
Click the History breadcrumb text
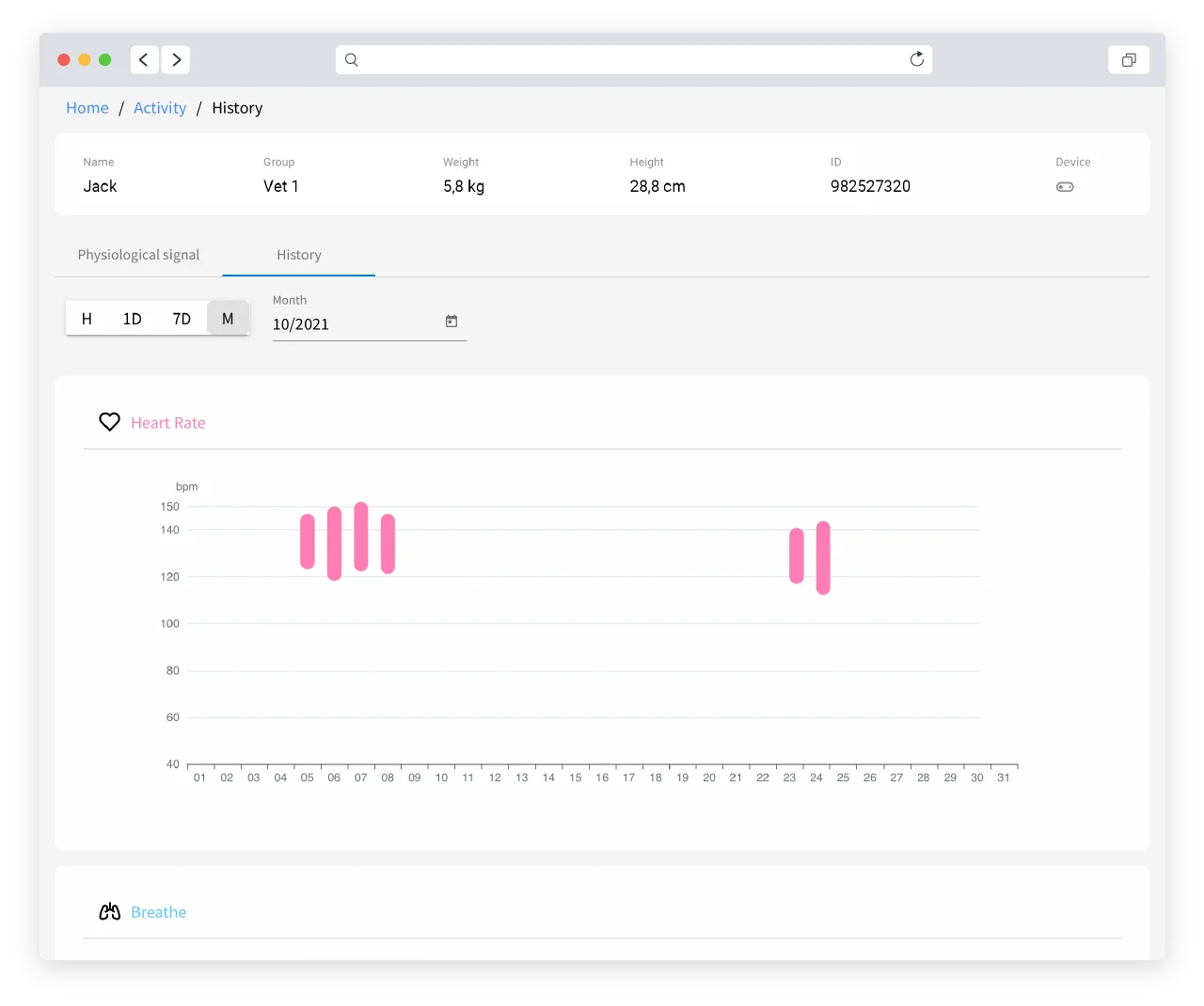click(237, 108)
